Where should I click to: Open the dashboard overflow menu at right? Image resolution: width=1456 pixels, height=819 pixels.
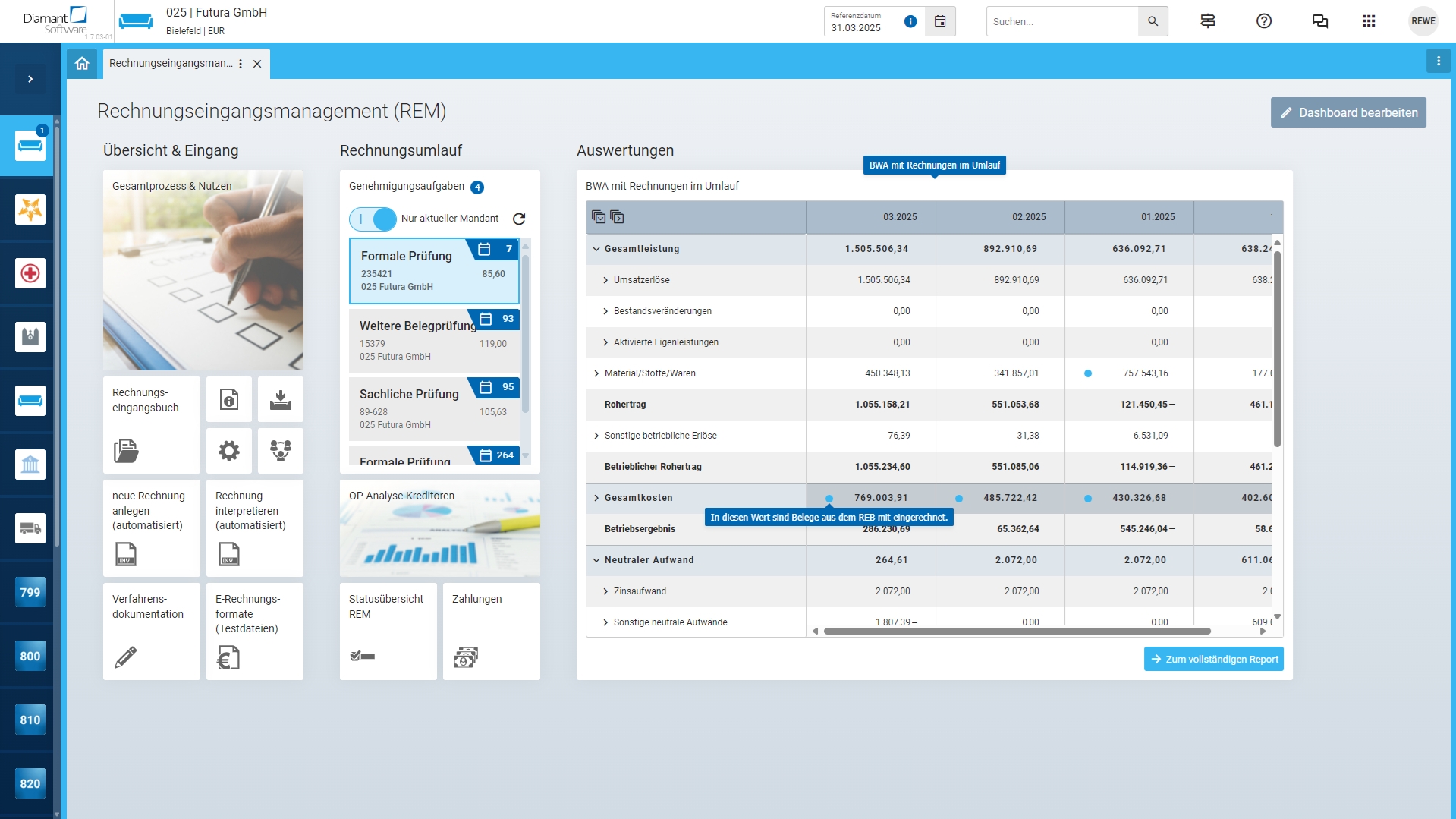(x=1439, y=61)
